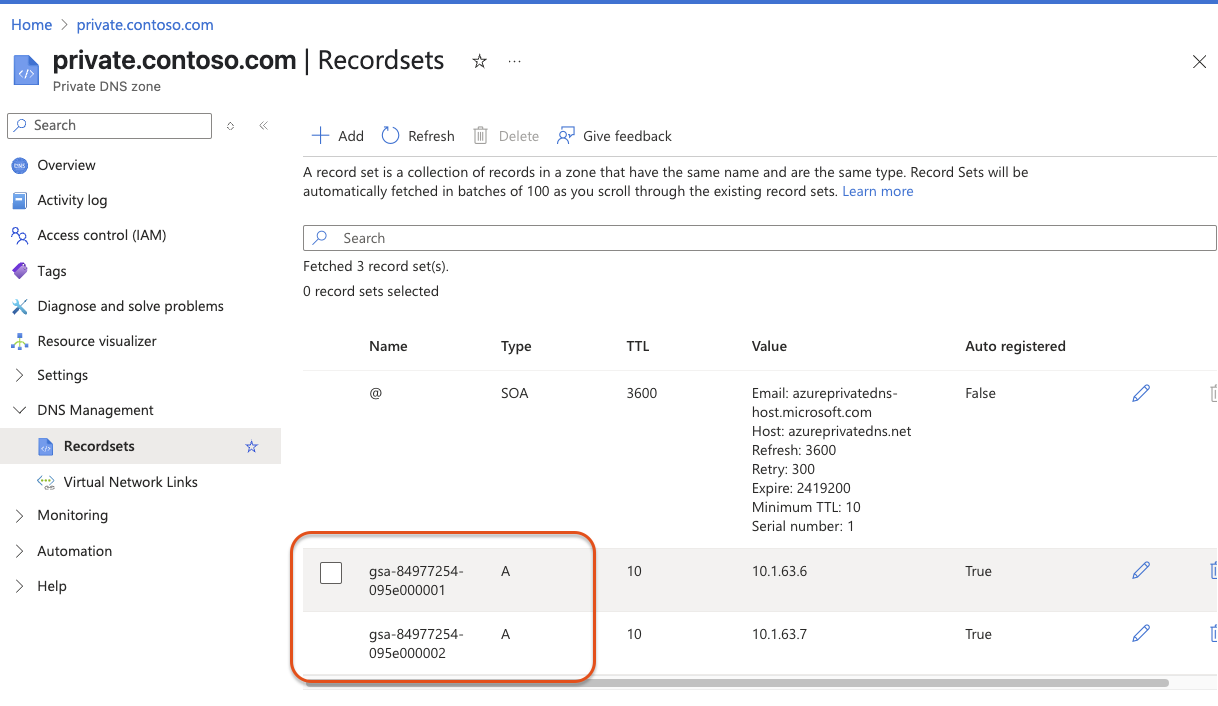This screenshot has width=1218, height=706.
Task: Click the False auto registered cell
Action: (x=980, y=393)
